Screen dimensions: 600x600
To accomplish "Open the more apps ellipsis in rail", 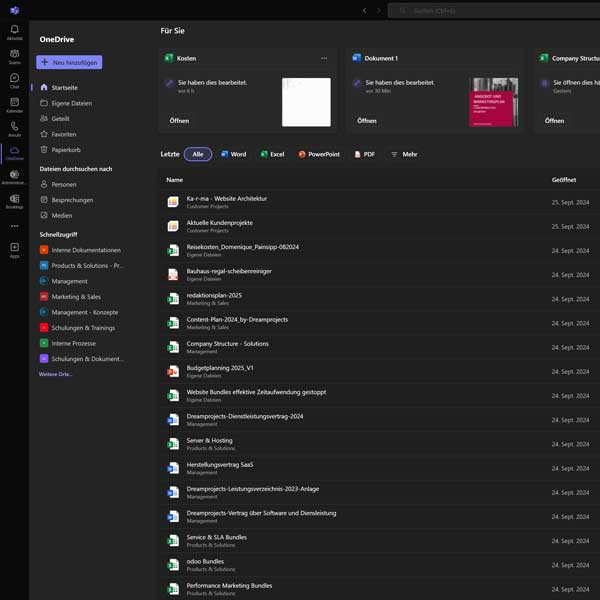I will (x=15, y=226).
